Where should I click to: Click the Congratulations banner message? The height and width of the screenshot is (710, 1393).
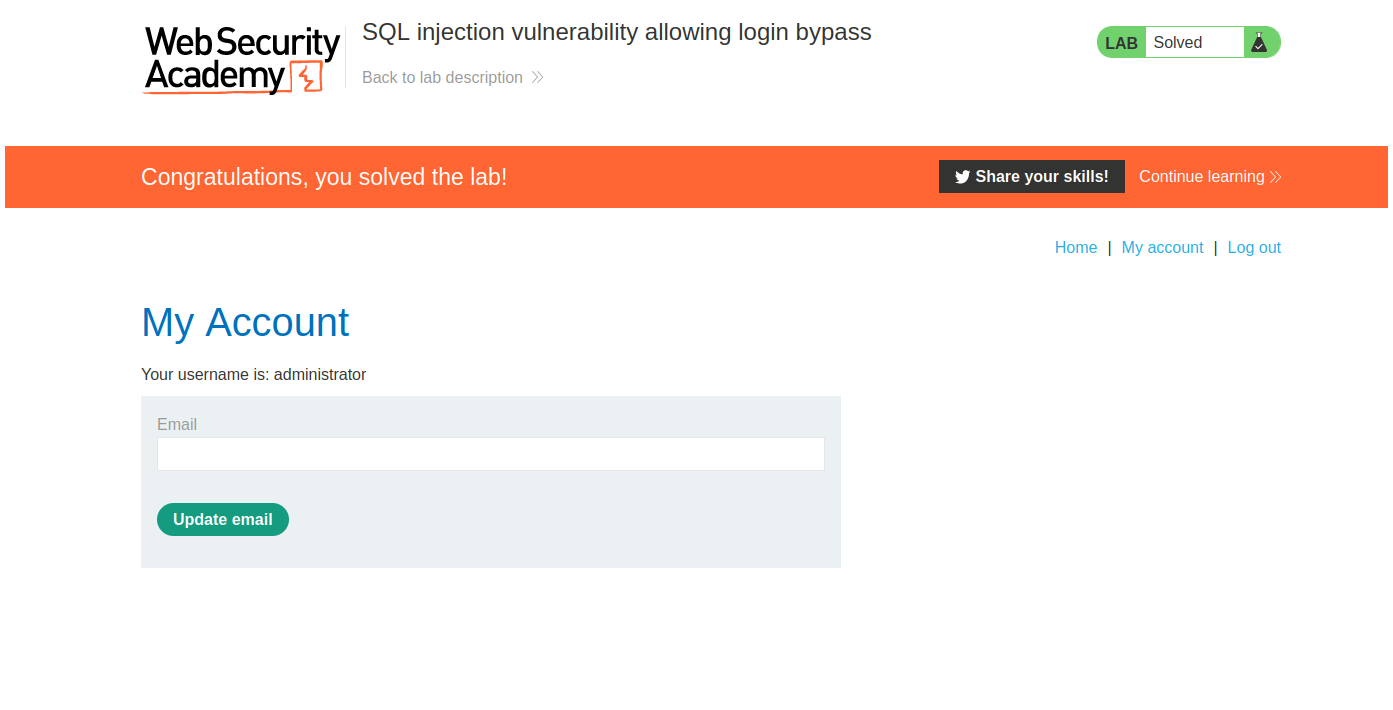(324, 177)
